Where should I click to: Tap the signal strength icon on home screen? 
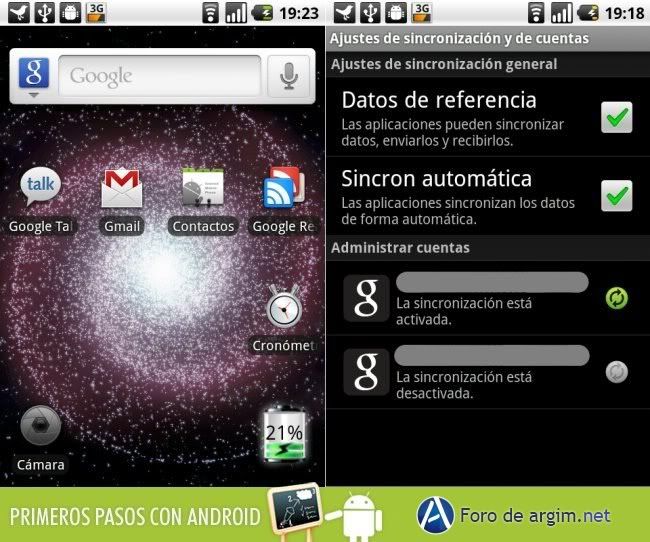pos(236,12)
